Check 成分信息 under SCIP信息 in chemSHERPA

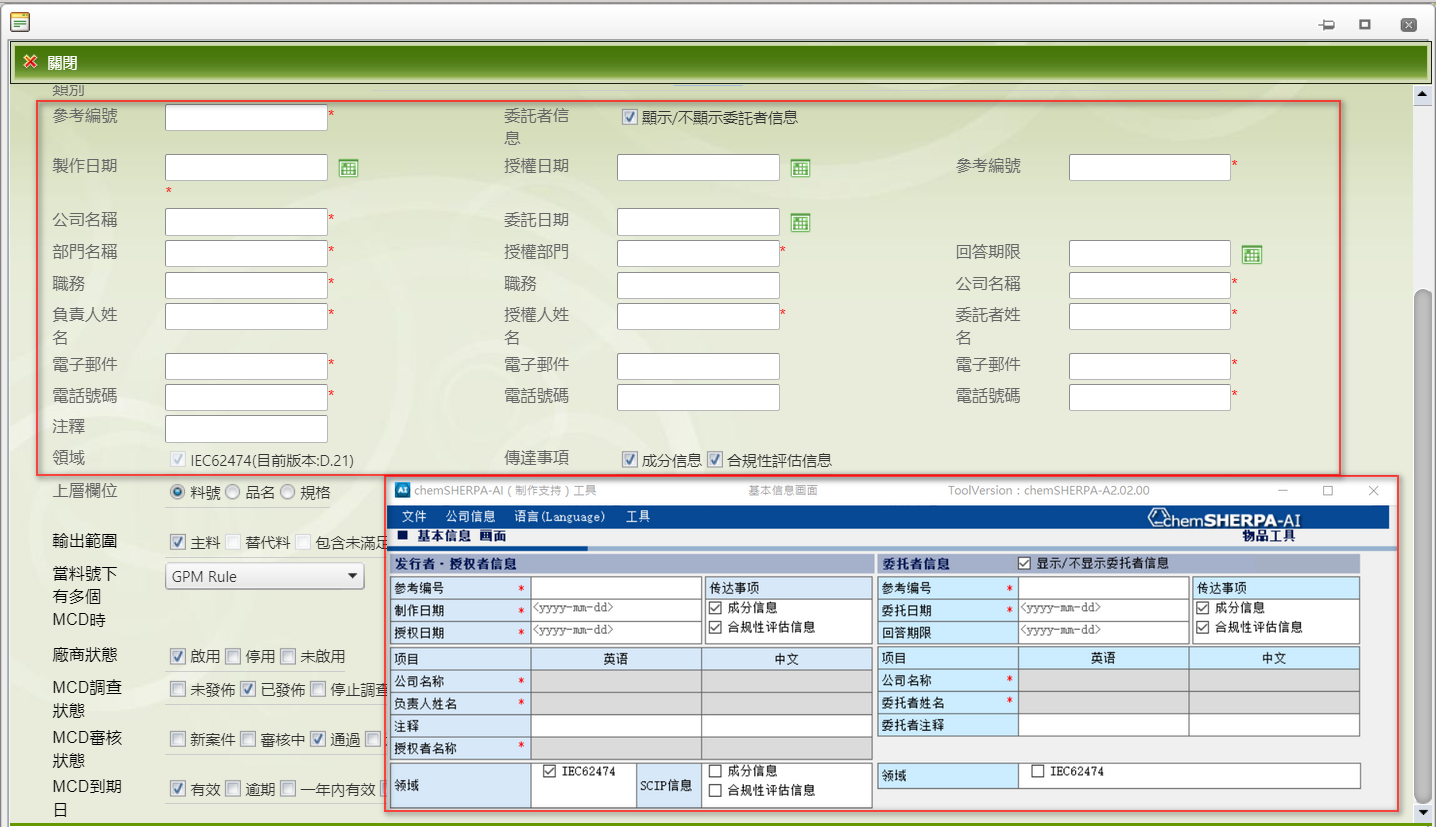pos(715,771)
